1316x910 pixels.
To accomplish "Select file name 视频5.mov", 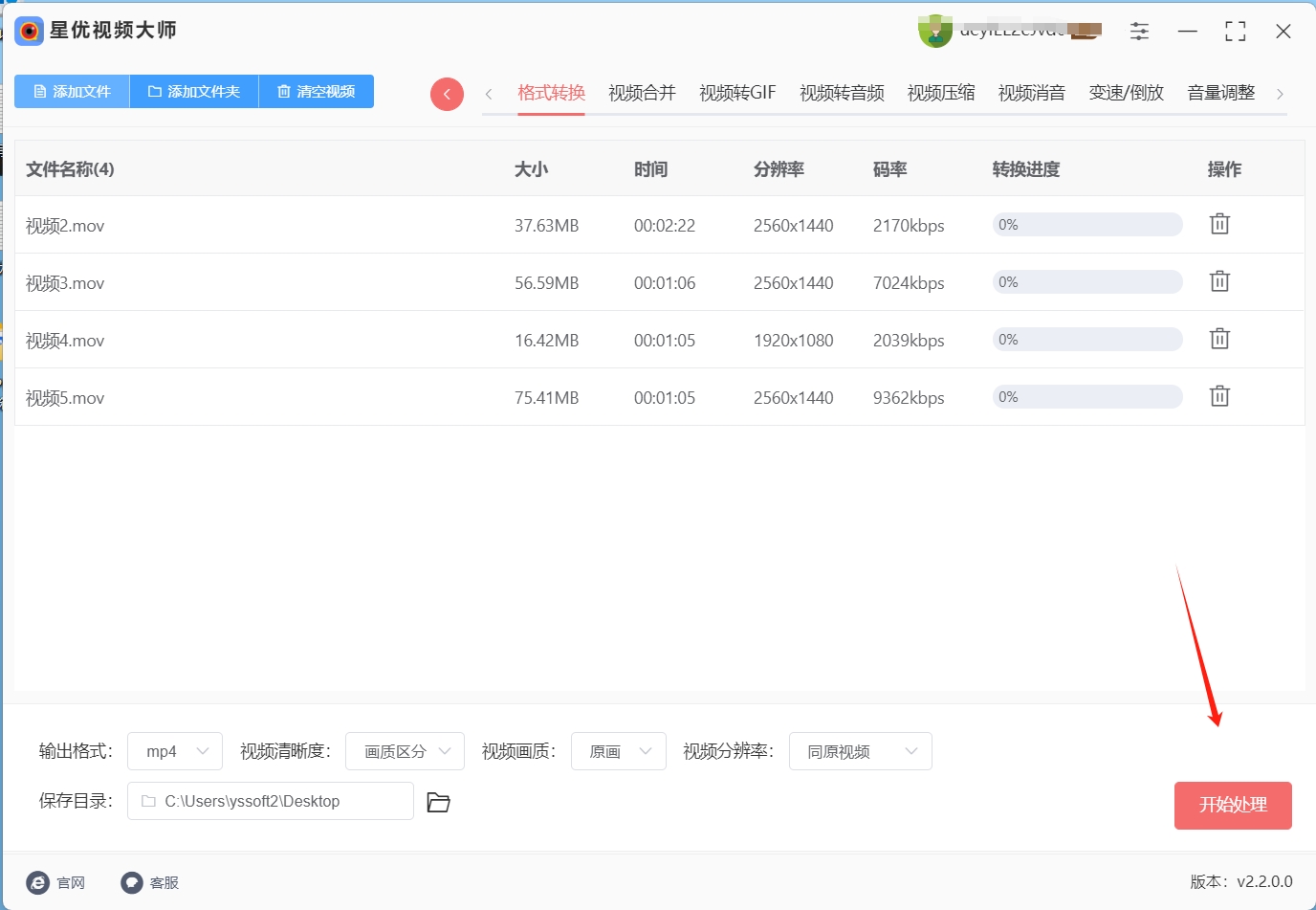I will (65, 398).
